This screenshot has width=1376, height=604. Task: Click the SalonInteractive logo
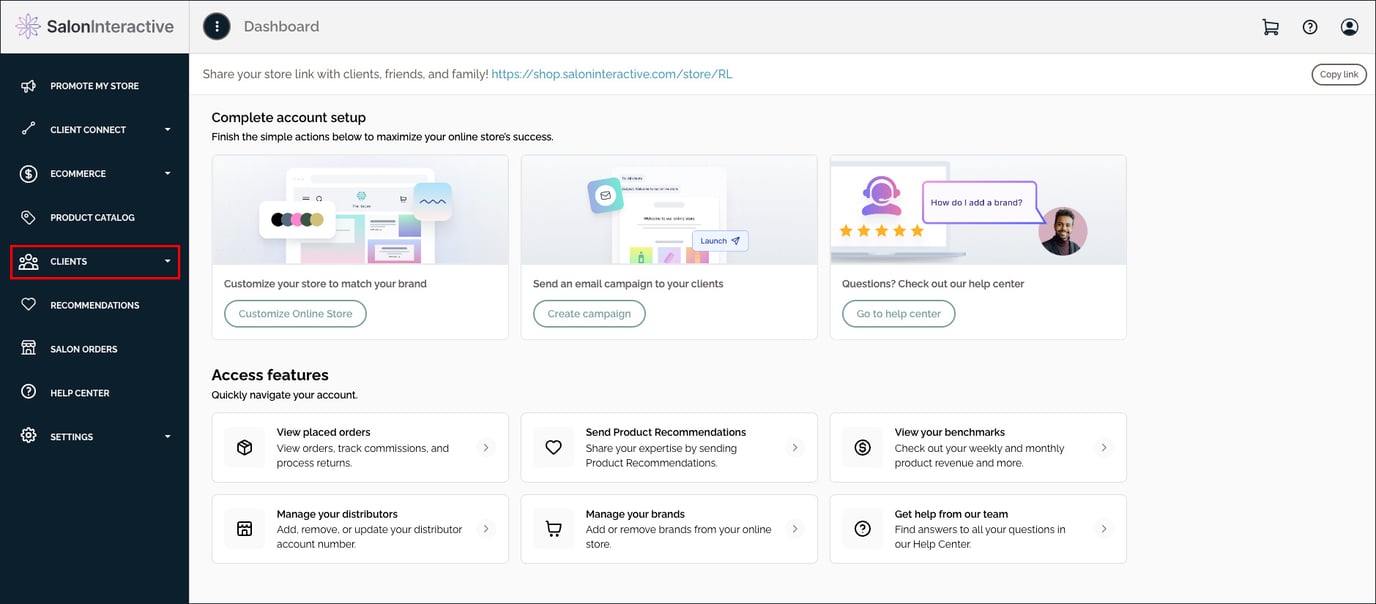pos(95,27)
